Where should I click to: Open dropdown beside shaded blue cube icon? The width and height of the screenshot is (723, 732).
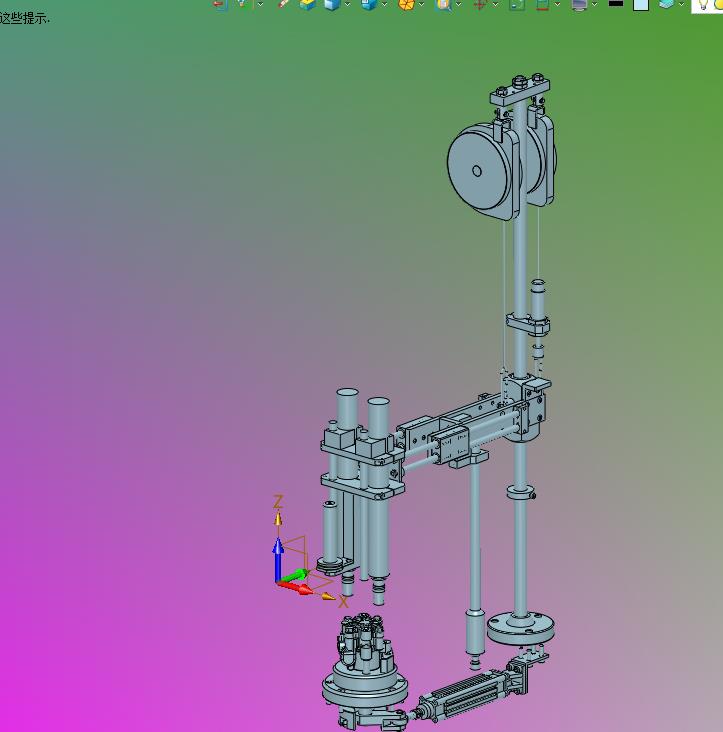348,4
